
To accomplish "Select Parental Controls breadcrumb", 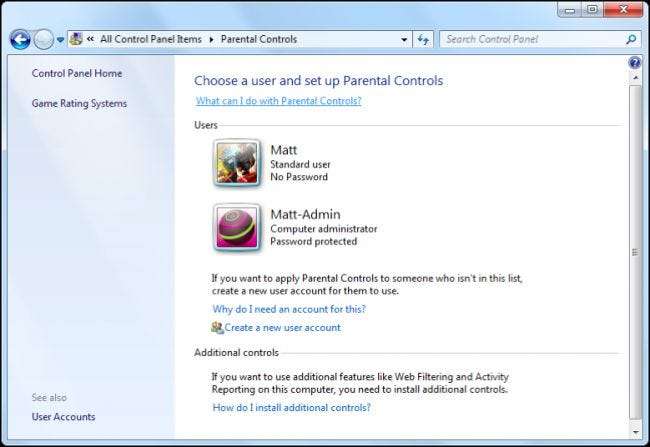I will (259, 39).
